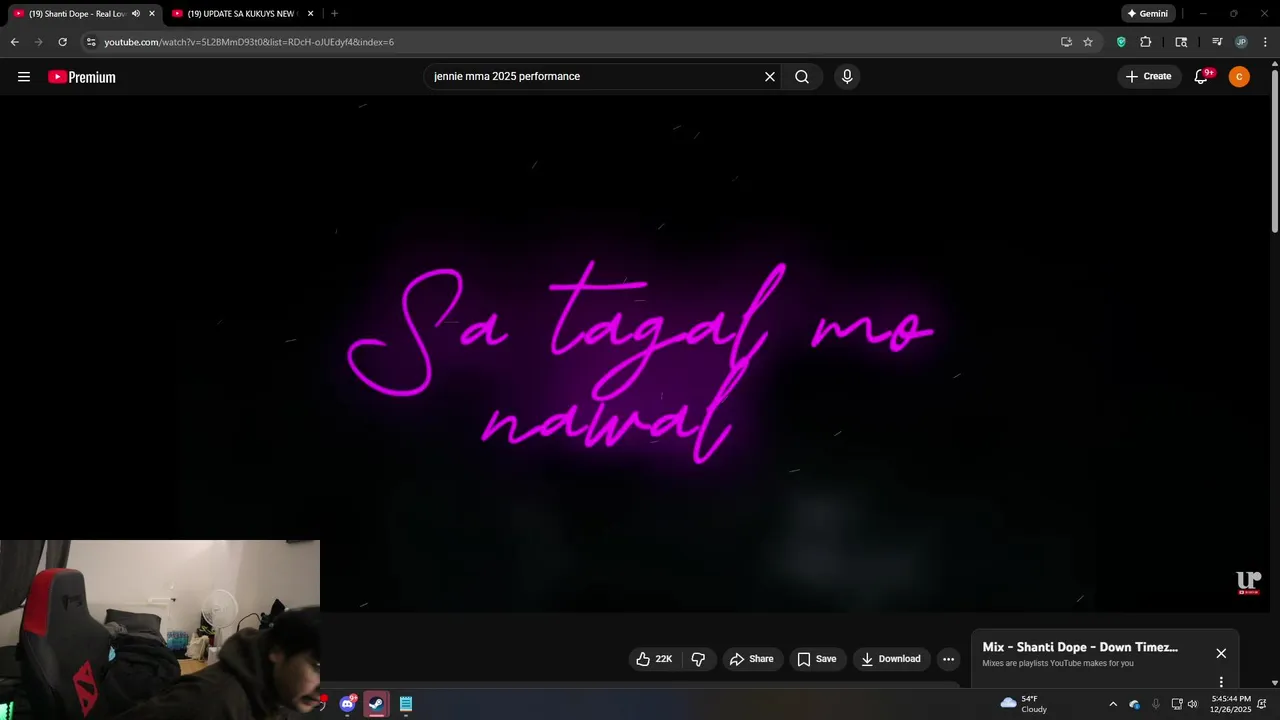Open YouTube notifications bell
Viewport: 1280px width, 720px height.
coord(1202,77)
